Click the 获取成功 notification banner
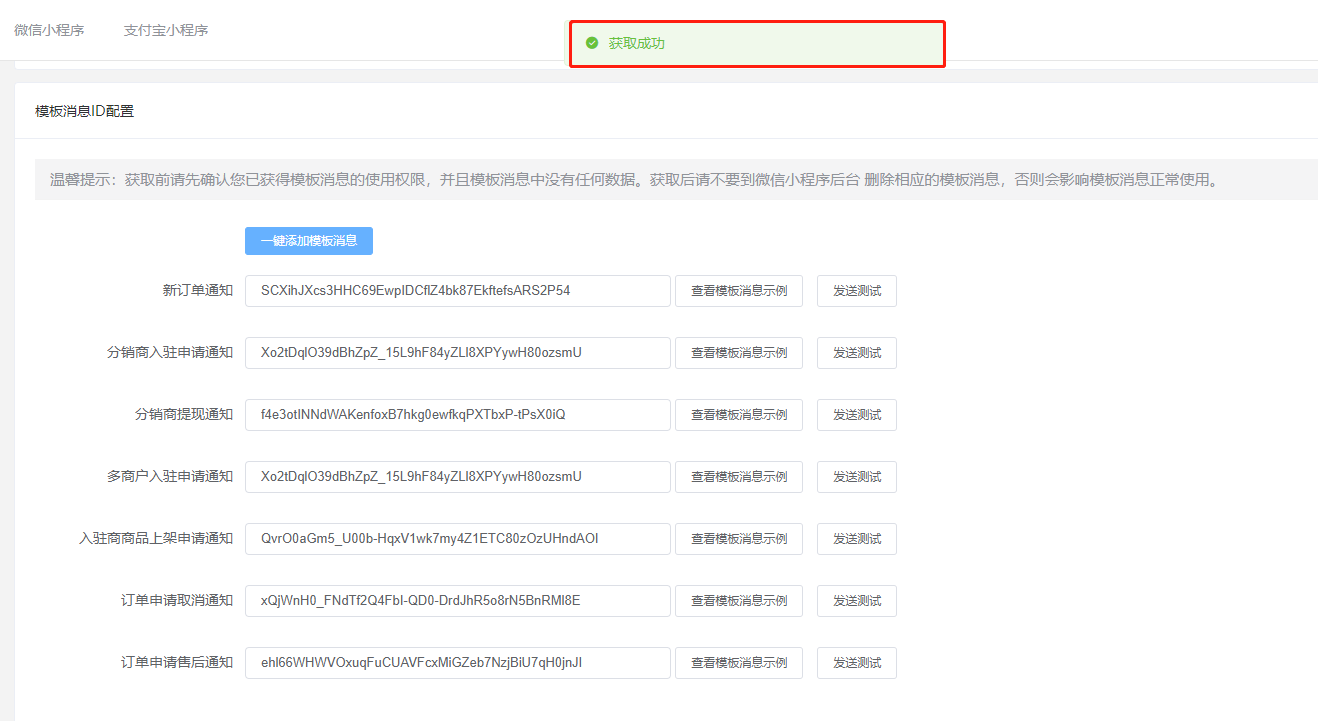The image size is (1318, 721). pos(757,44)
